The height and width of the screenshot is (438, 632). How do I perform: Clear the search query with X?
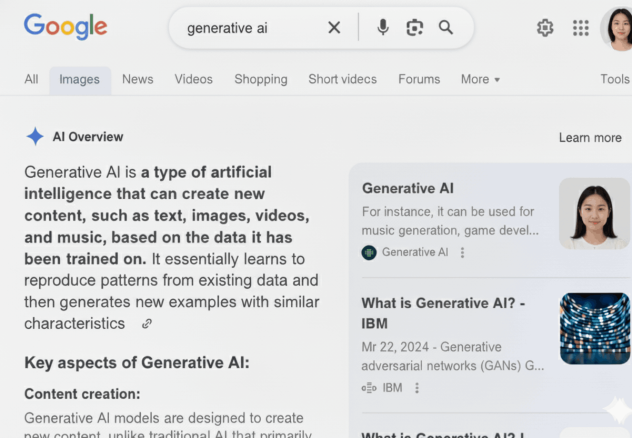click(334, 28)
